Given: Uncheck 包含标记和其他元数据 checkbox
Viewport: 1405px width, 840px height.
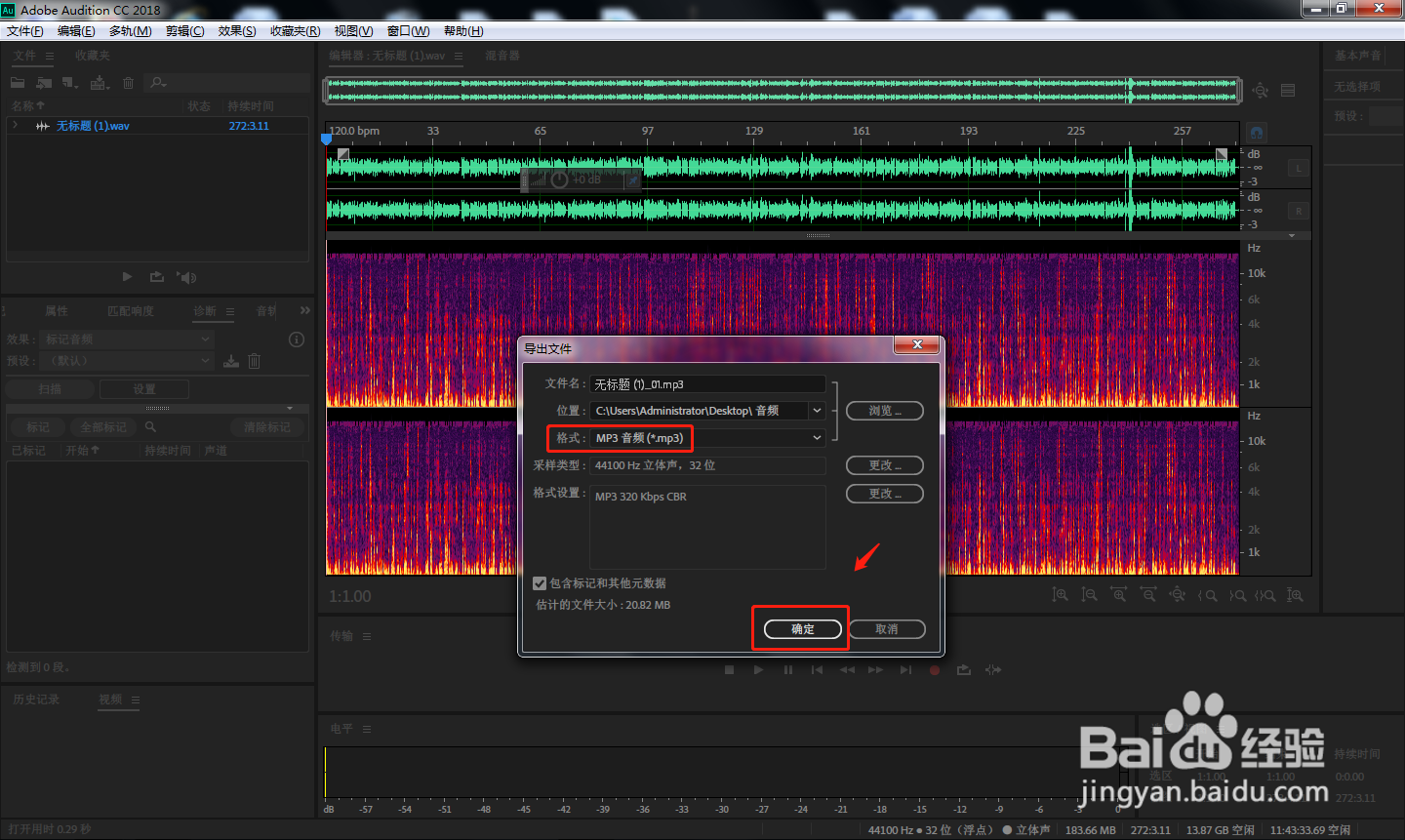Looking at the screenshot, I should (540, 583).
